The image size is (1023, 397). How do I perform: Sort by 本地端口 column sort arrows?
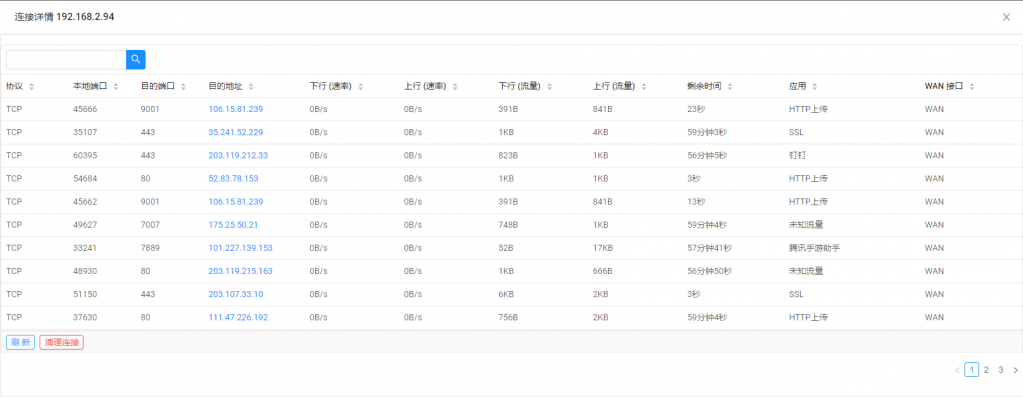click(115, 87)
